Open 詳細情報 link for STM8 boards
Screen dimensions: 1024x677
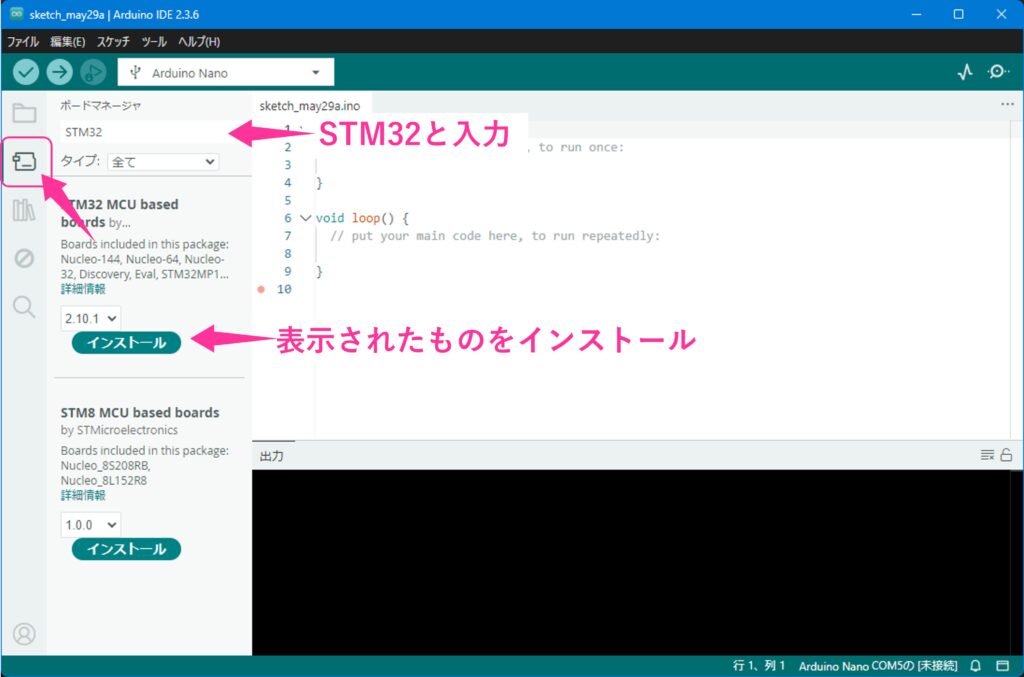pyautogui.click(x=83, y=495)
